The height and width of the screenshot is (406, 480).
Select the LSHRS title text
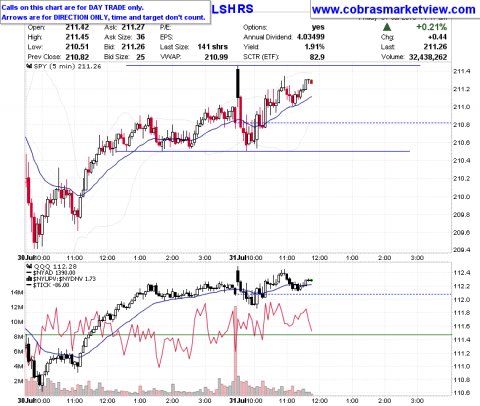click(232, 9)
